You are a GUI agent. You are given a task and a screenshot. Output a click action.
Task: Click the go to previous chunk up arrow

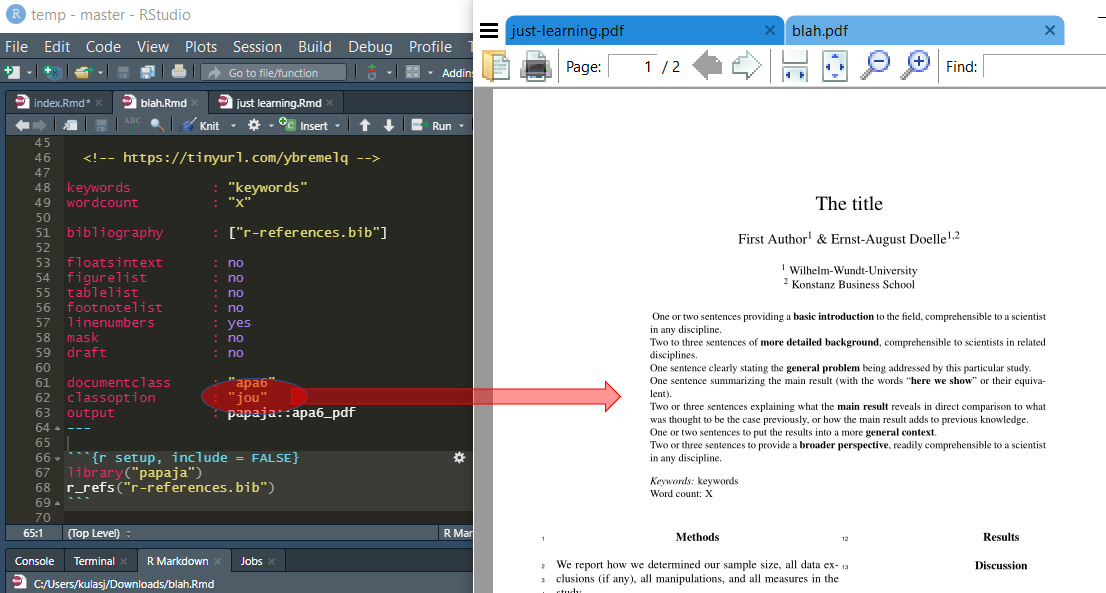[365, 126]
